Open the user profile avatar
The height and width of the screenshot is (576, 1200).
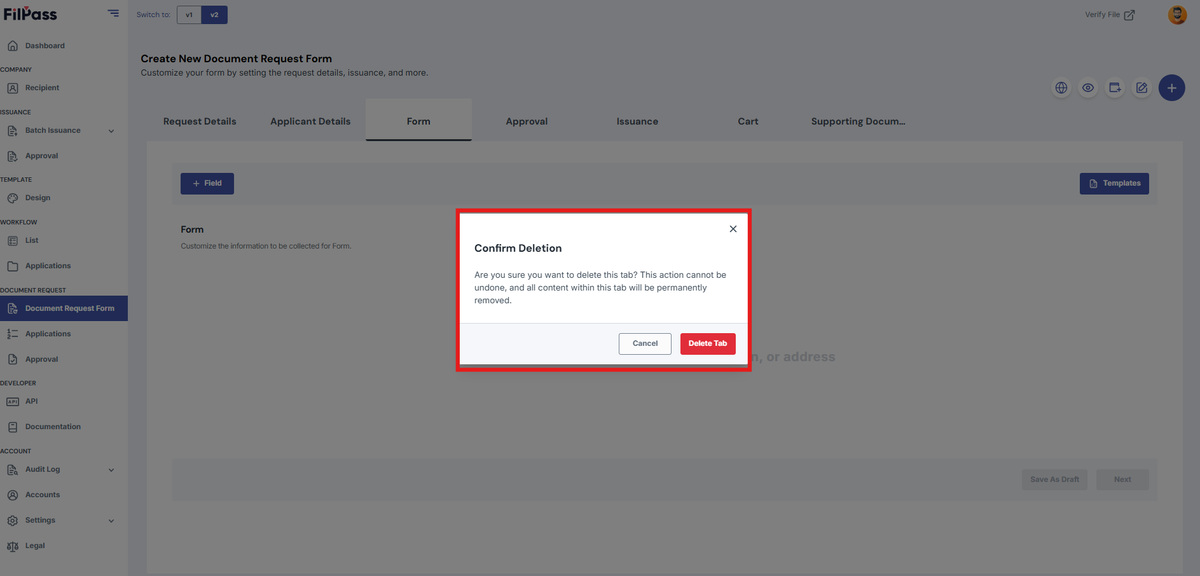tap(1177, 15)
